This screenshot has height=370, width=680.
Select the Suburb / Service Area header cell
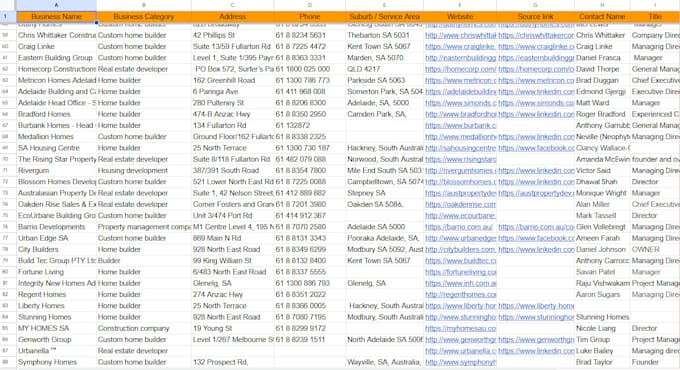click(x=384, y=17)
